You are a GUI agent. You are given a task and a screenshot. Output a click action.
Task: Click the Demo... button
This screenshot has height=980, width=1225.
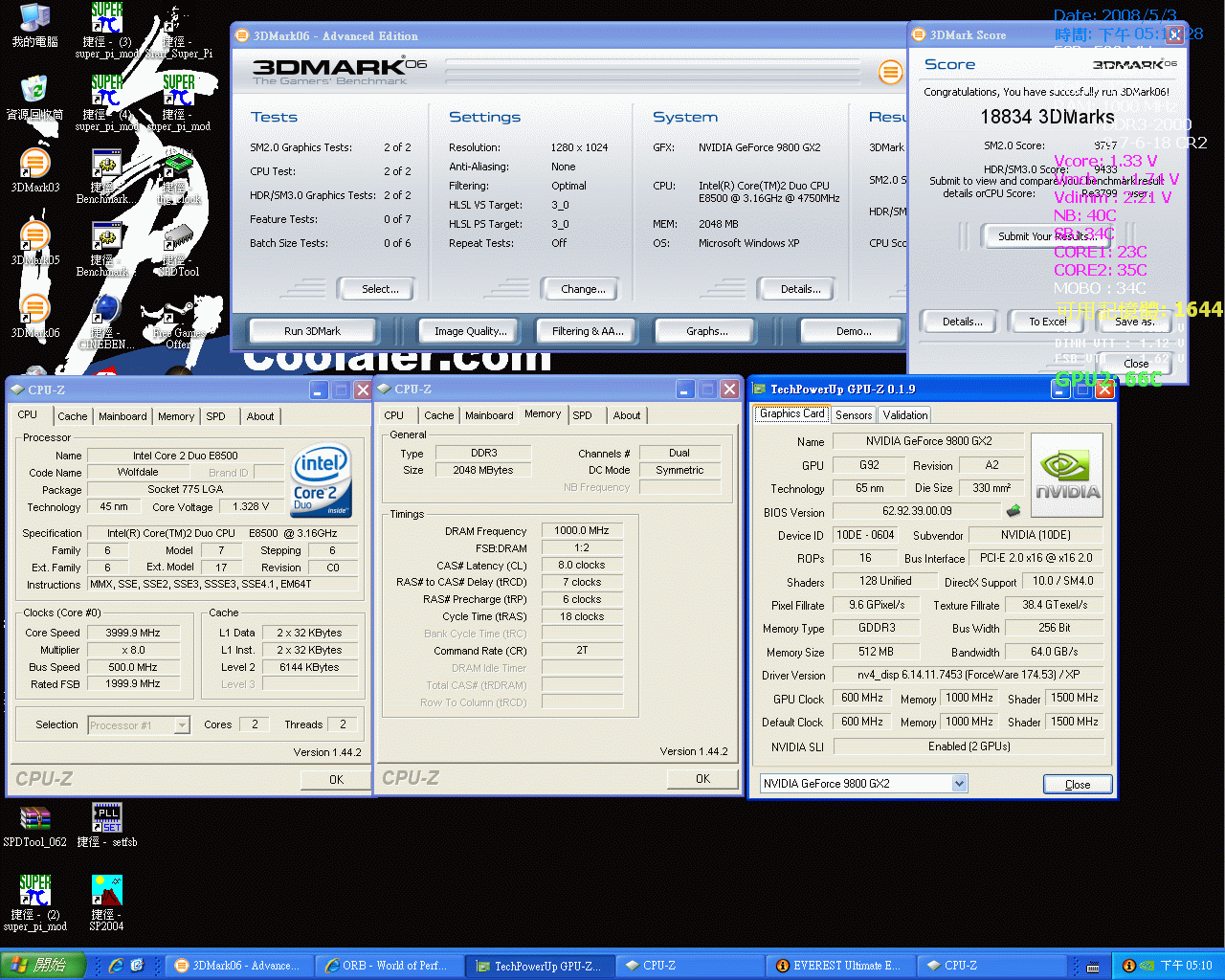point(853,331)
